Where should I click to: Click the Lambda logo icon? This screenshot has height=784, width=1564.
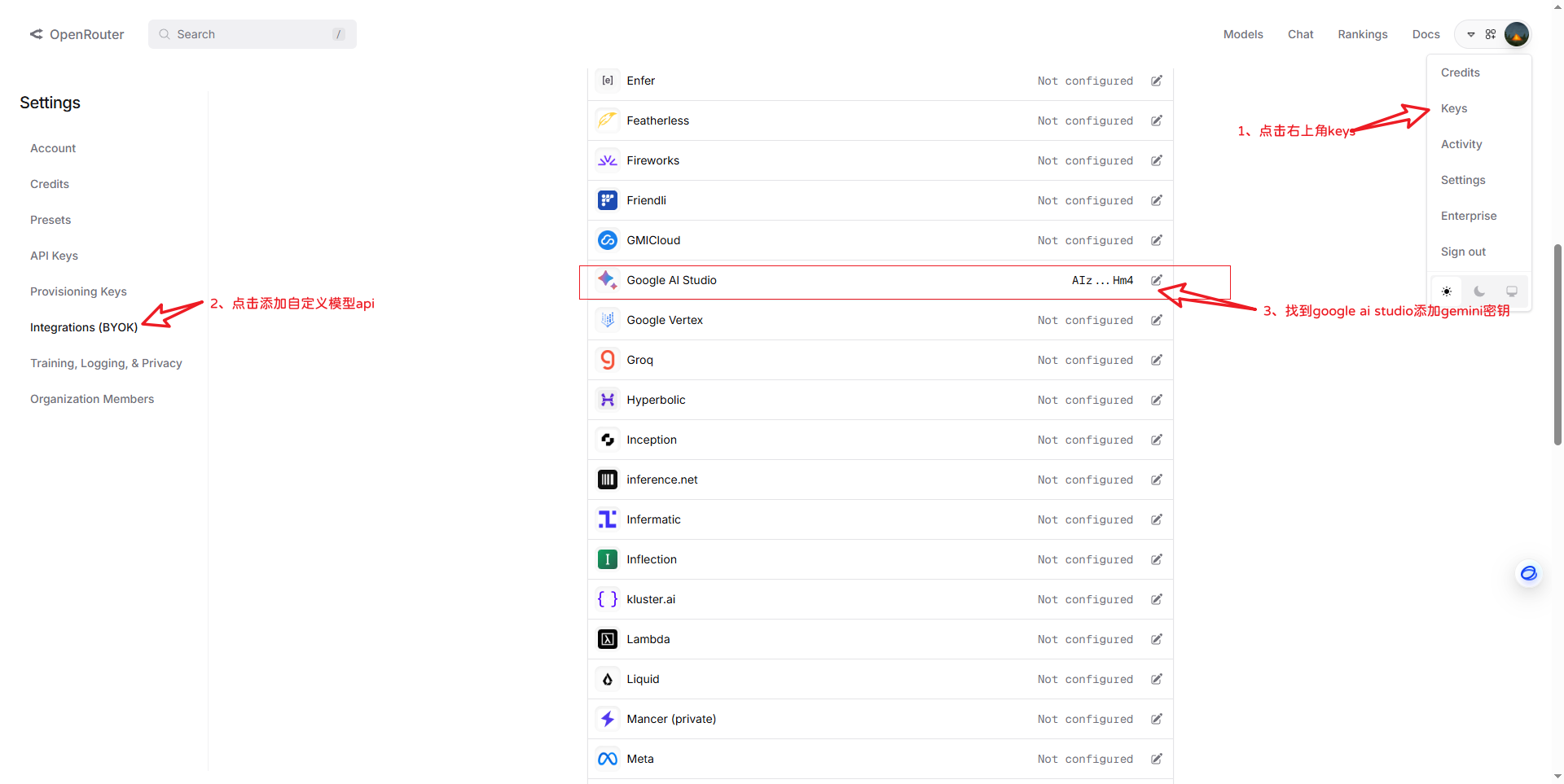607,639
